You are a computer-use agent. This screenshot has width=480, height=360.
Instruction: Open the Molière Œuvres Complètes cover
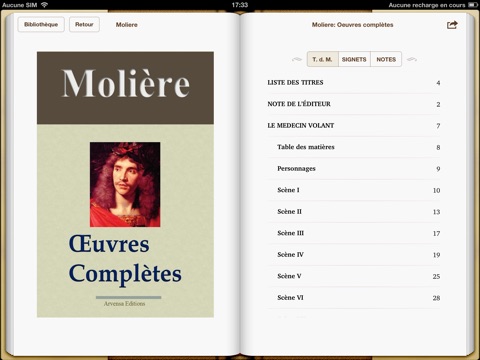(x=125, y=184)
